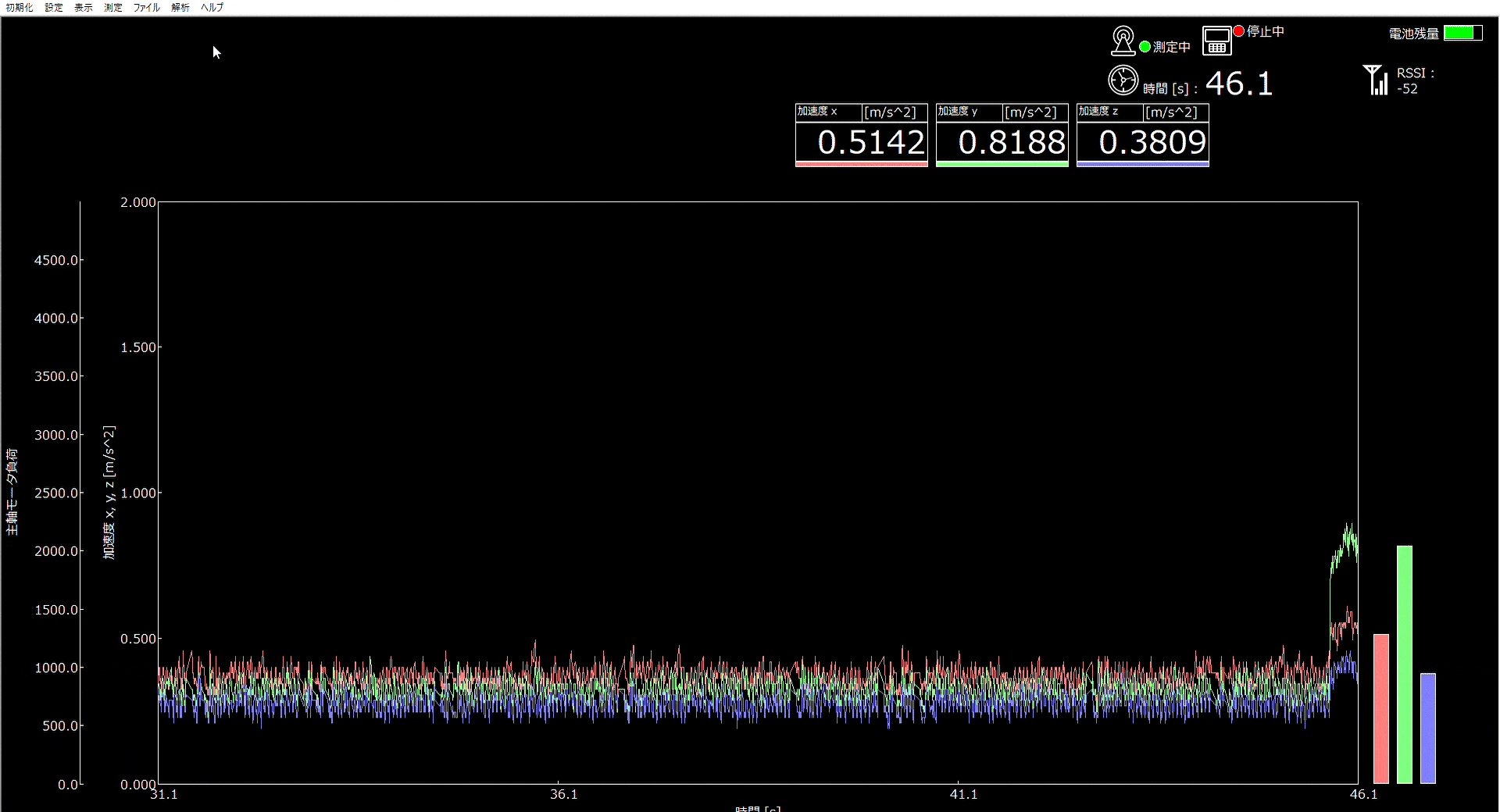Click the red x-axis acceleration bar
The width and height of the screenshot is (1500, 812).
point(1381,708)
